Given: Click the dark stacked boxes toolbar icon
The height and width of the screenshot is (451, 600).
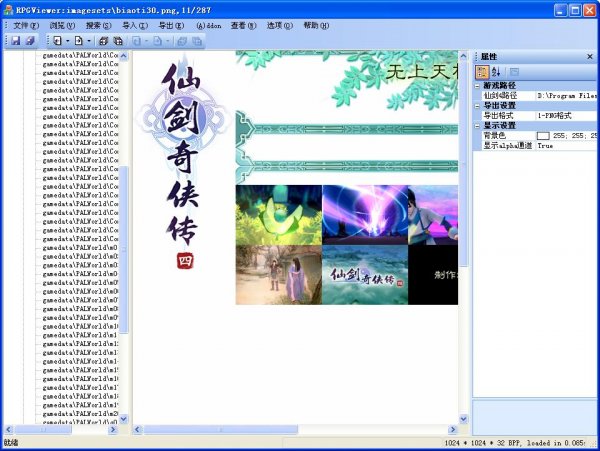Looking at the screenshot, I should tap(103, 41).
